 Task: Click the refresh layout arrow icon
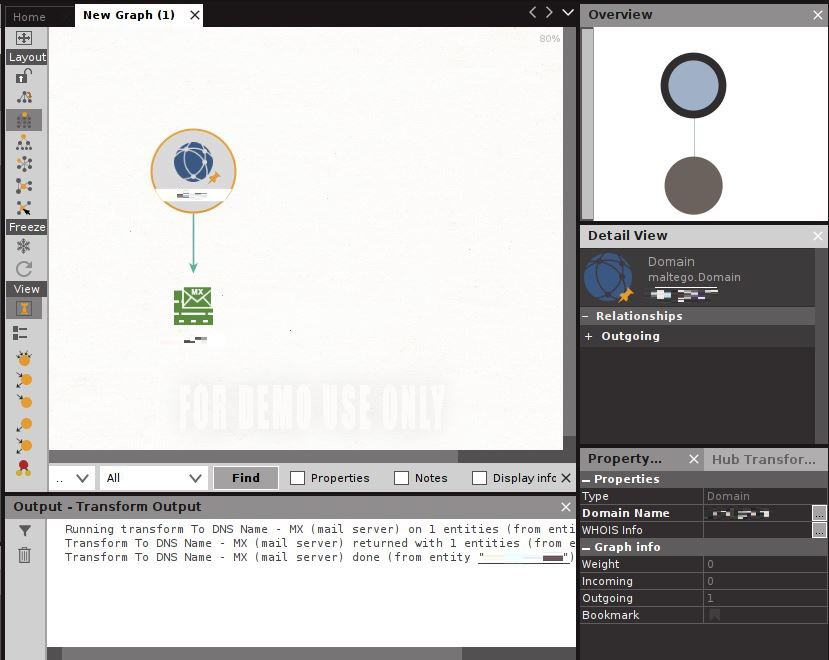coord(24,269)
